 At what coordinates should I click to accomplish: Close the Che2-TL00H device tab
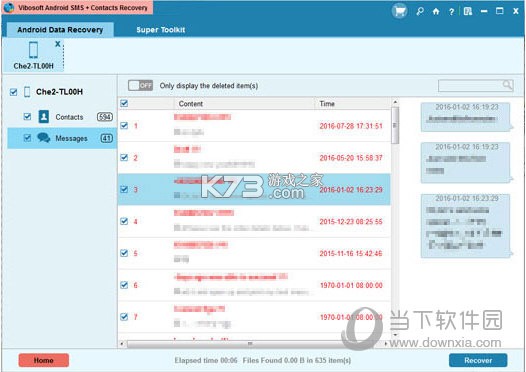point(58,44)
